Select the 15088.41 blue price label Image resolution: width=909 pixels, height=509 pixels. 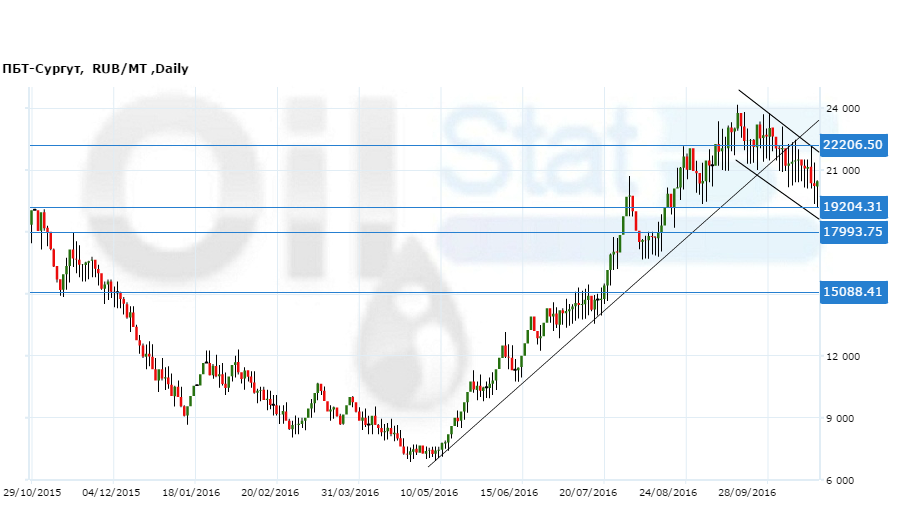point(853,292)
